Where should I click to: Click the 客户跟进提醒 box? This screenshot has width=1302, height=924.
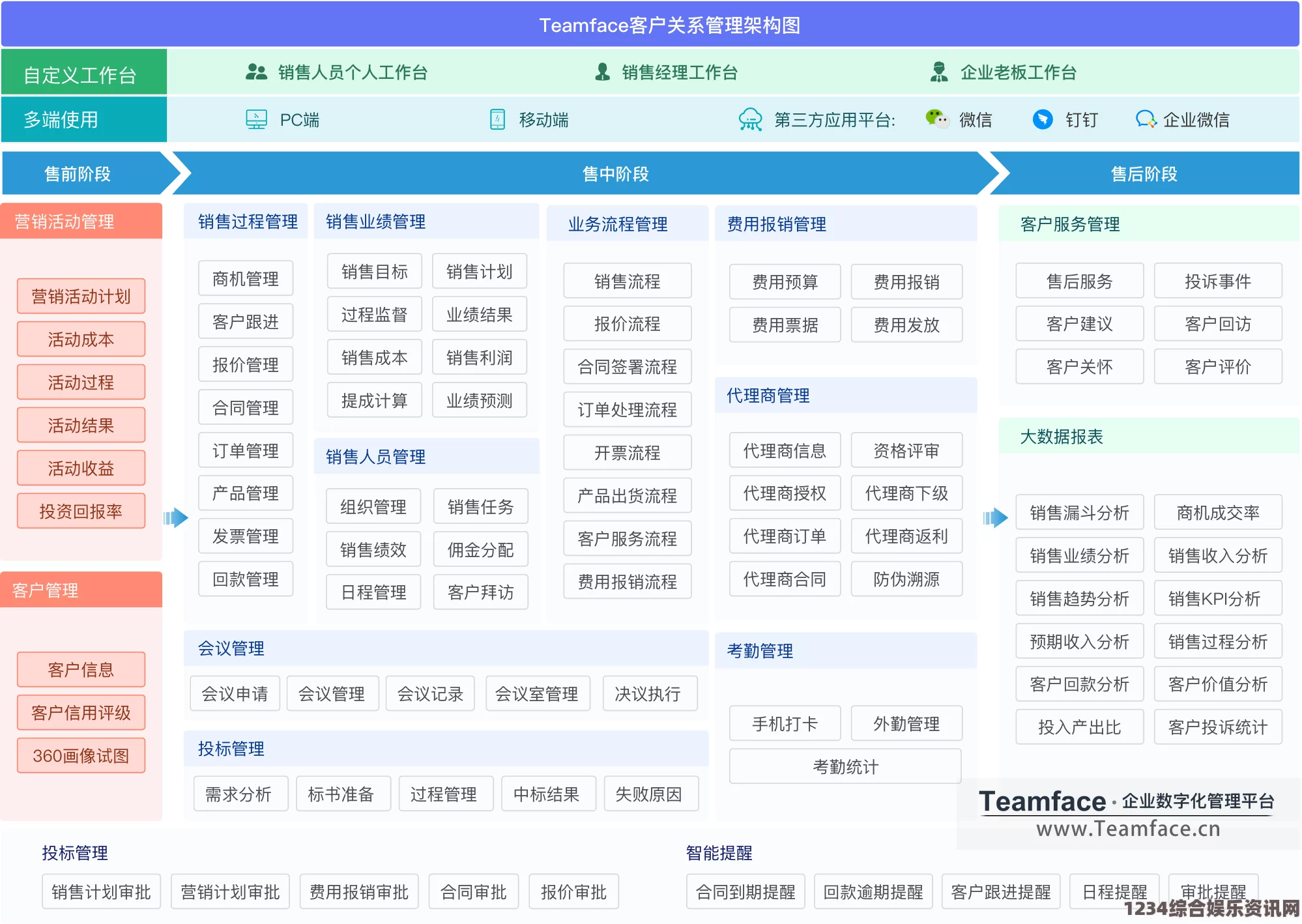tap(1001, 891)
